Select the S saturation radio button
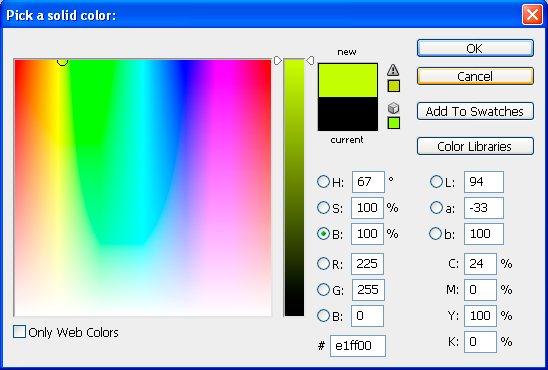The width and height of the screenshot is (548, 370). tap(323, 208)
